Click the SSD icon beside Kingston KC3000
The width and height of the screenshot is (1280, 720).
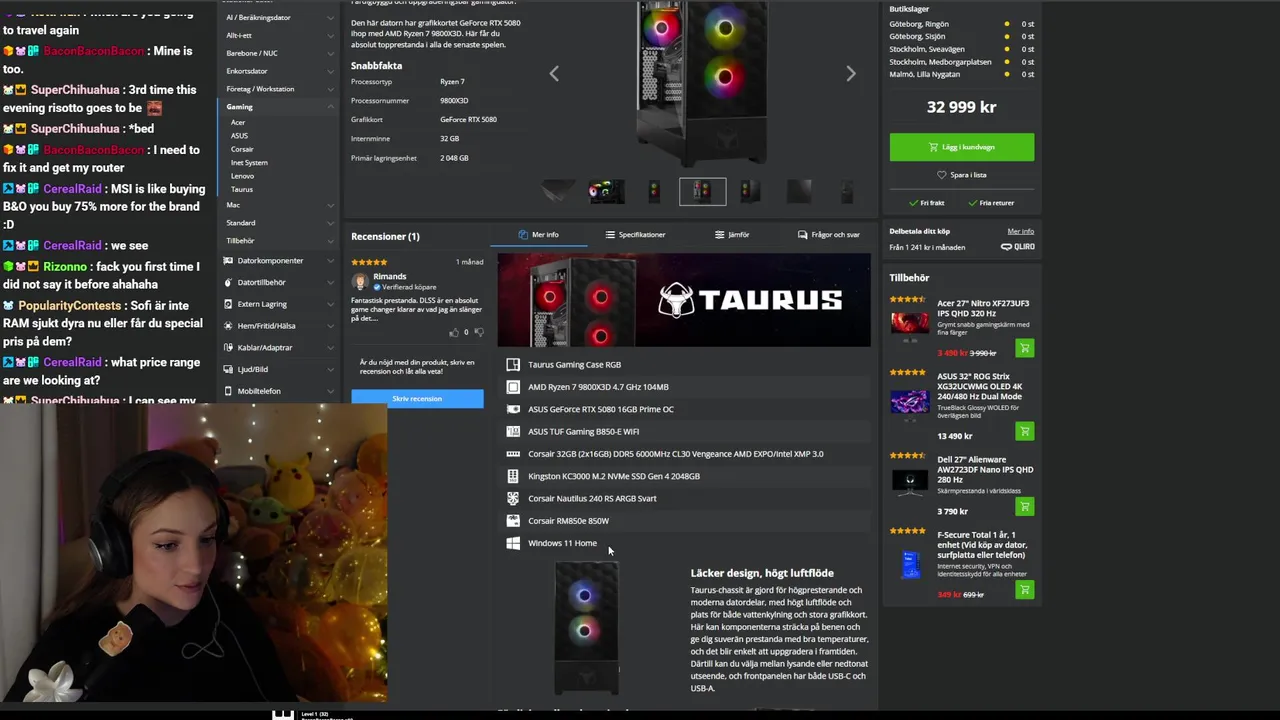pos(513,476)
